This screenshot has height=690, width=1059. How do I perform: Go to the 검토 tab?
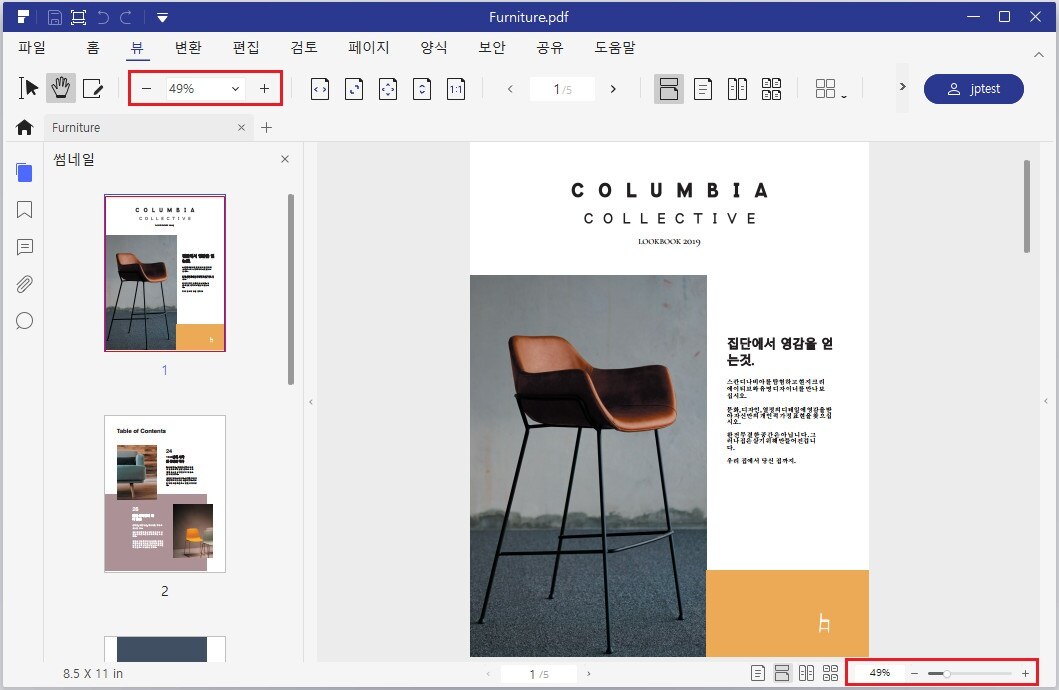pyautogui.click(x=304, y=47)
